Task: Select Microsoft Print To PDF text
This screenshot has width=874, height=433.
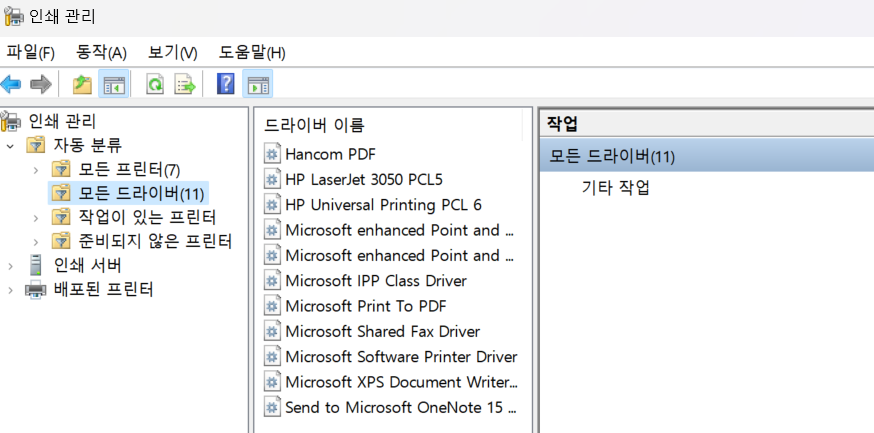Action: click(x=366, y=306)
